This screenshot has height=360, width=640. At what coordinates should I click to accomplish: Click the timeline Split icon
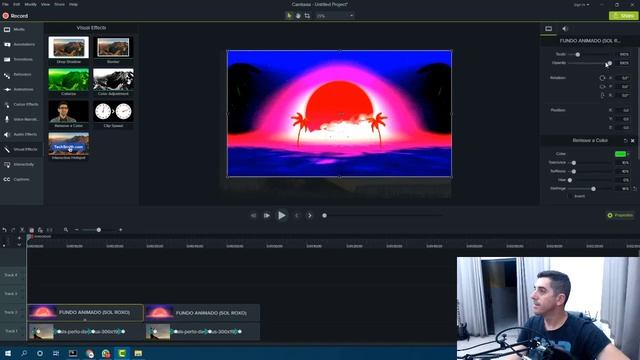[49, 230]
